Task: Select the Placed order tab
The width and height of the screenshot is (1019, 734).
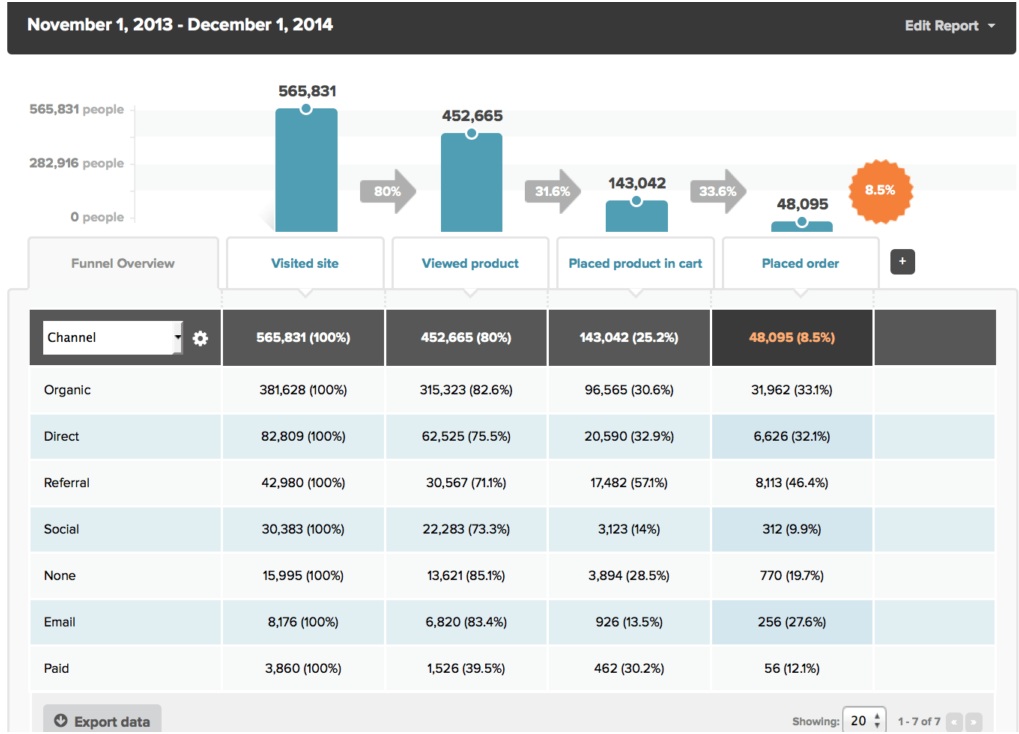Action: click(798, 263)
